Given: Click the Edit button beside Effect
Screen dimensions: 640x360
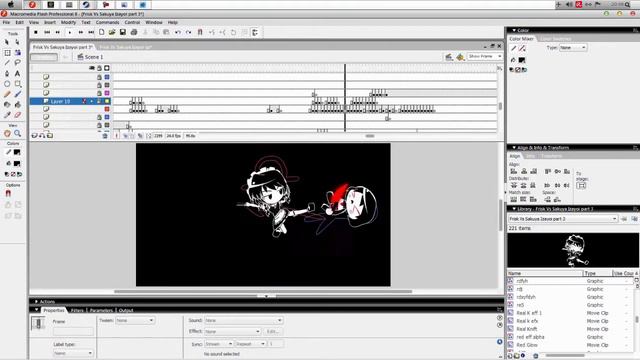Looking at the screenshot, I should (x=273, y=331).
